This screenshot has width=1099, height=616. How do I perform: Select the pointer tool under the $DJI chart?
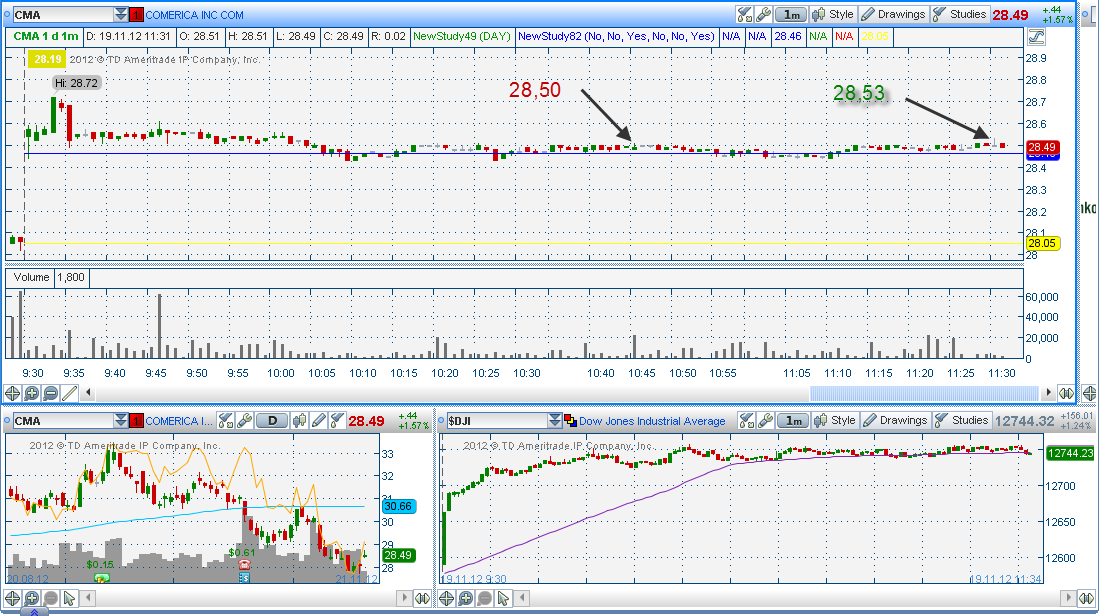click(503, 598)
